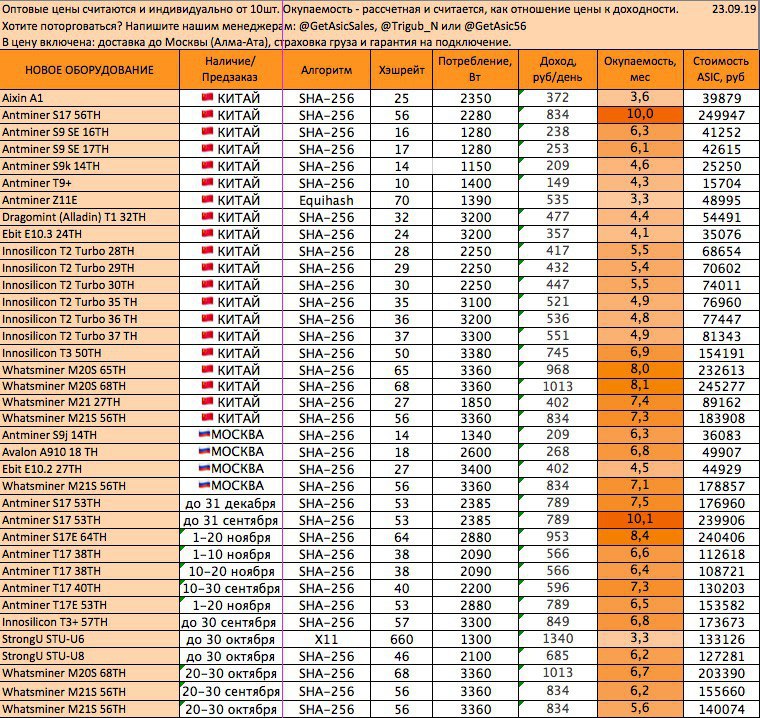This screenshot has height=718, width=760.
Task: Select the 'Окупаемость, мес' column header
Action: coord(640,70)
